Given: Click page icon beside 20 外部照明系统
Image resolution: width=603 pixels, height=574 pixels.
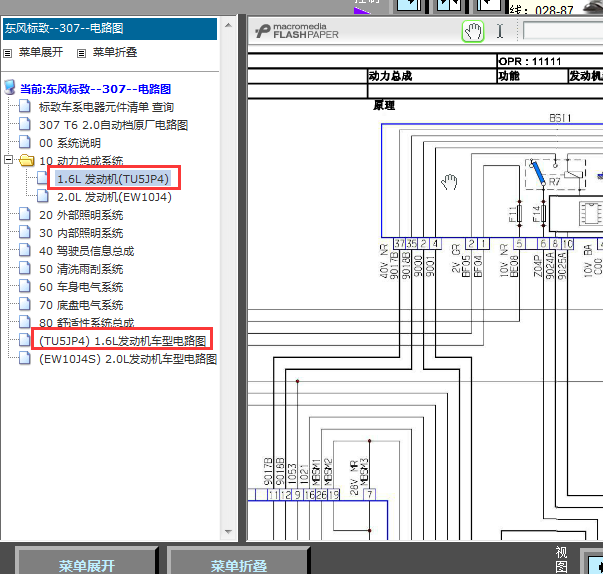Looking at the screenshot, I should [25, 214].
